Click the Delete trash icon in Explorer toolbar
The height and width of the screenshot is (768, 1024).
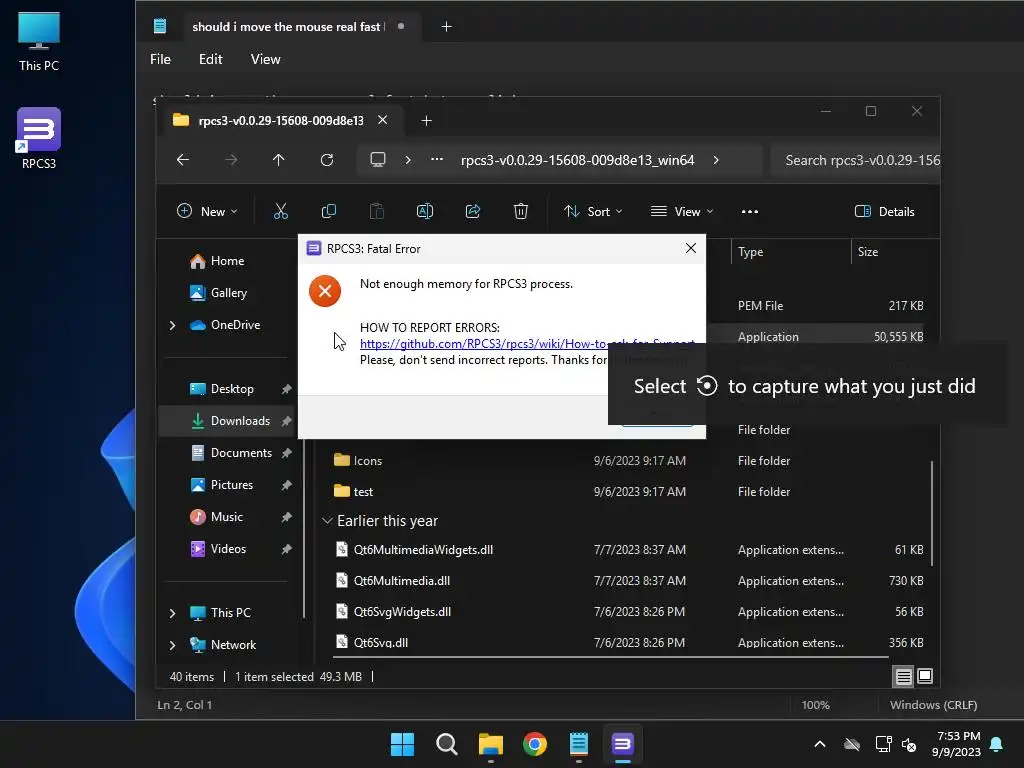tap(520, 211)
